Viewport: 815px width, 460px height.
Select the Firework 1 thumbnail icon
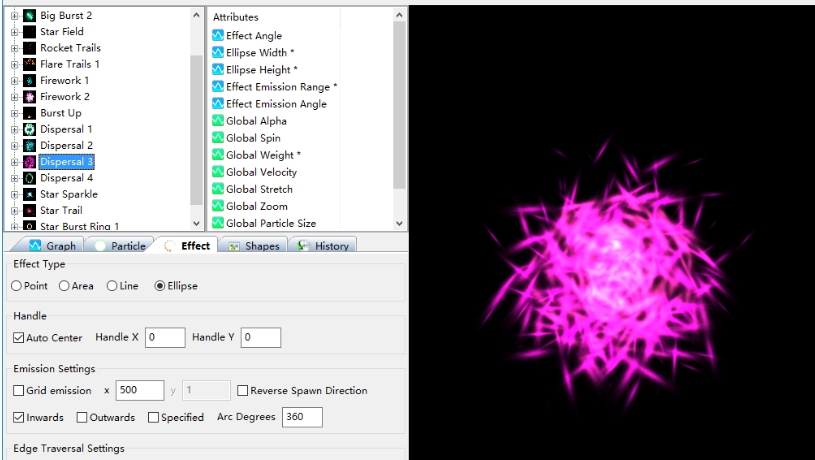pos(29,81)
